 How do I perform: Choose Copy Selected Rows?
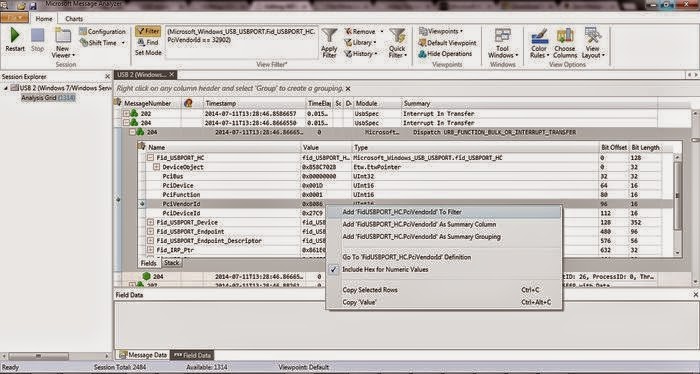(x=444, y=290)
